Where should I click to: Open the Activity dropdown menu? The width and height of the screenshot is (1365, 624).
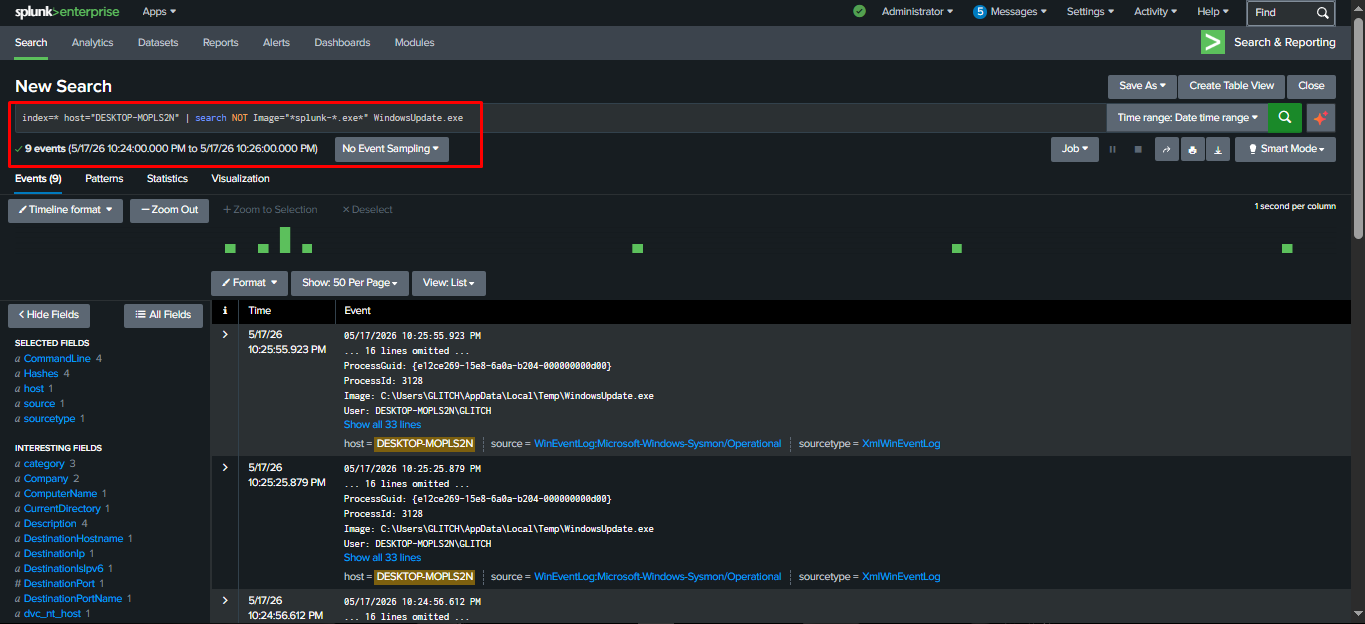coord(1156,12)
